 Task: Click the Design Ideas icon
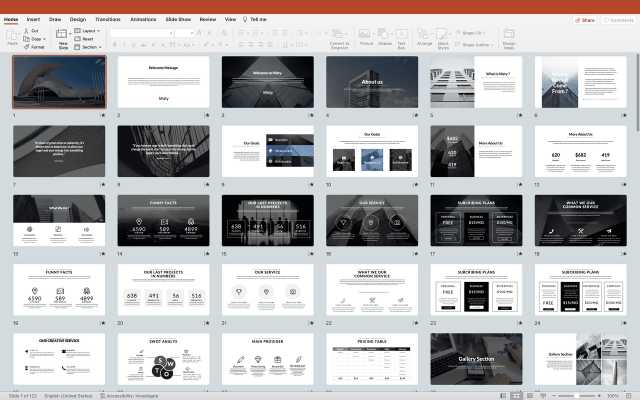pos(509,37)
